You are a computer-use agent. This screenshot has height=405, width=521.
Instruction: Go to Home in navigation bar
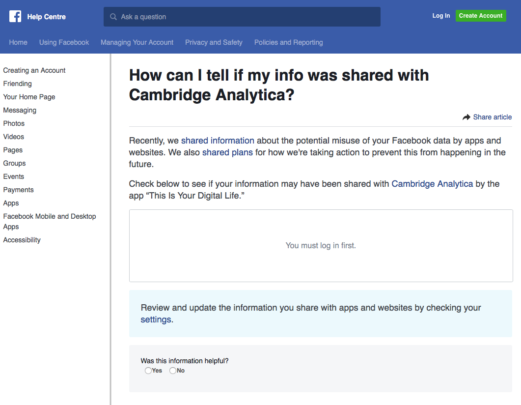[18, 42]
